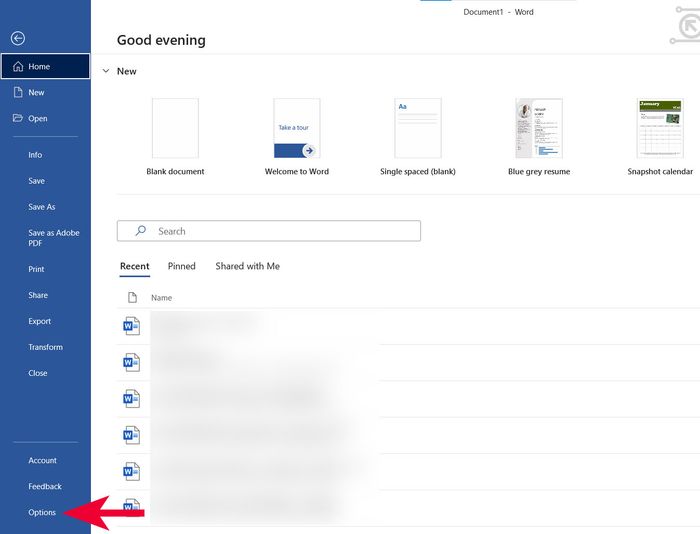Click the arrow button on Welcome to Word thumbnail
The width and height of the screenshot is (700, 534).
pyautogui.click(x=309, y=150)
